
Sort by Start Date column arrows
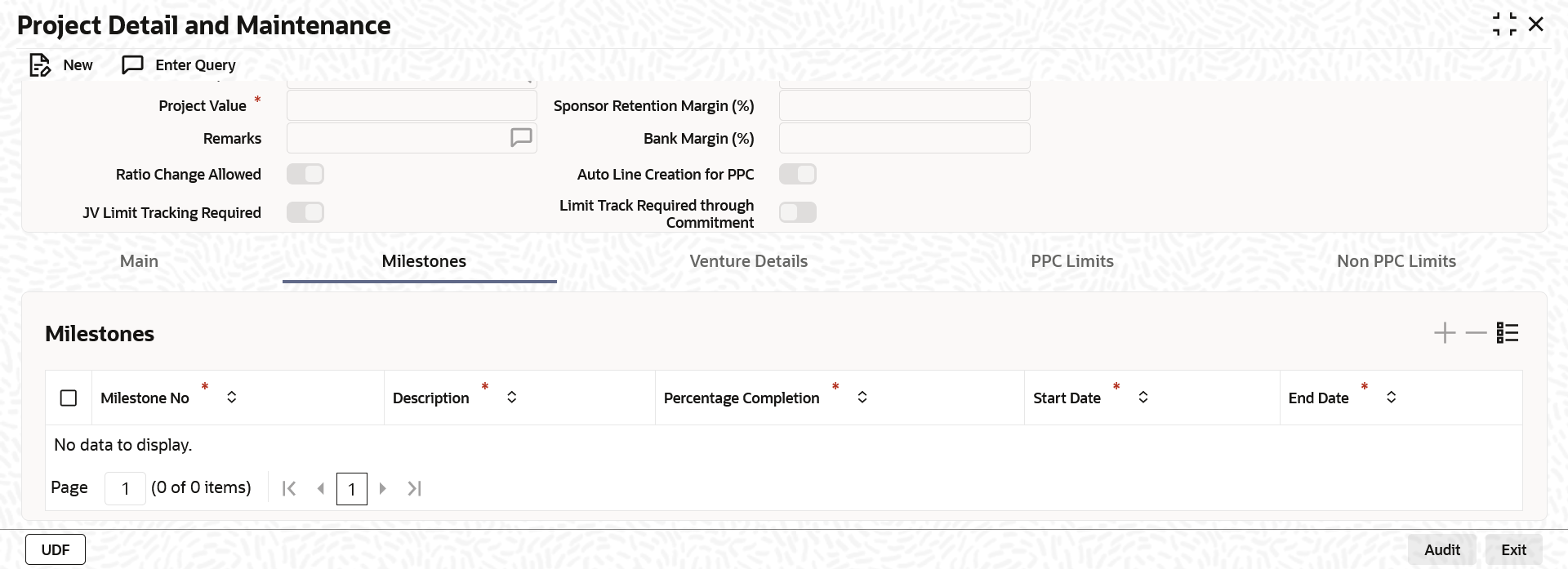(1143, 397)
